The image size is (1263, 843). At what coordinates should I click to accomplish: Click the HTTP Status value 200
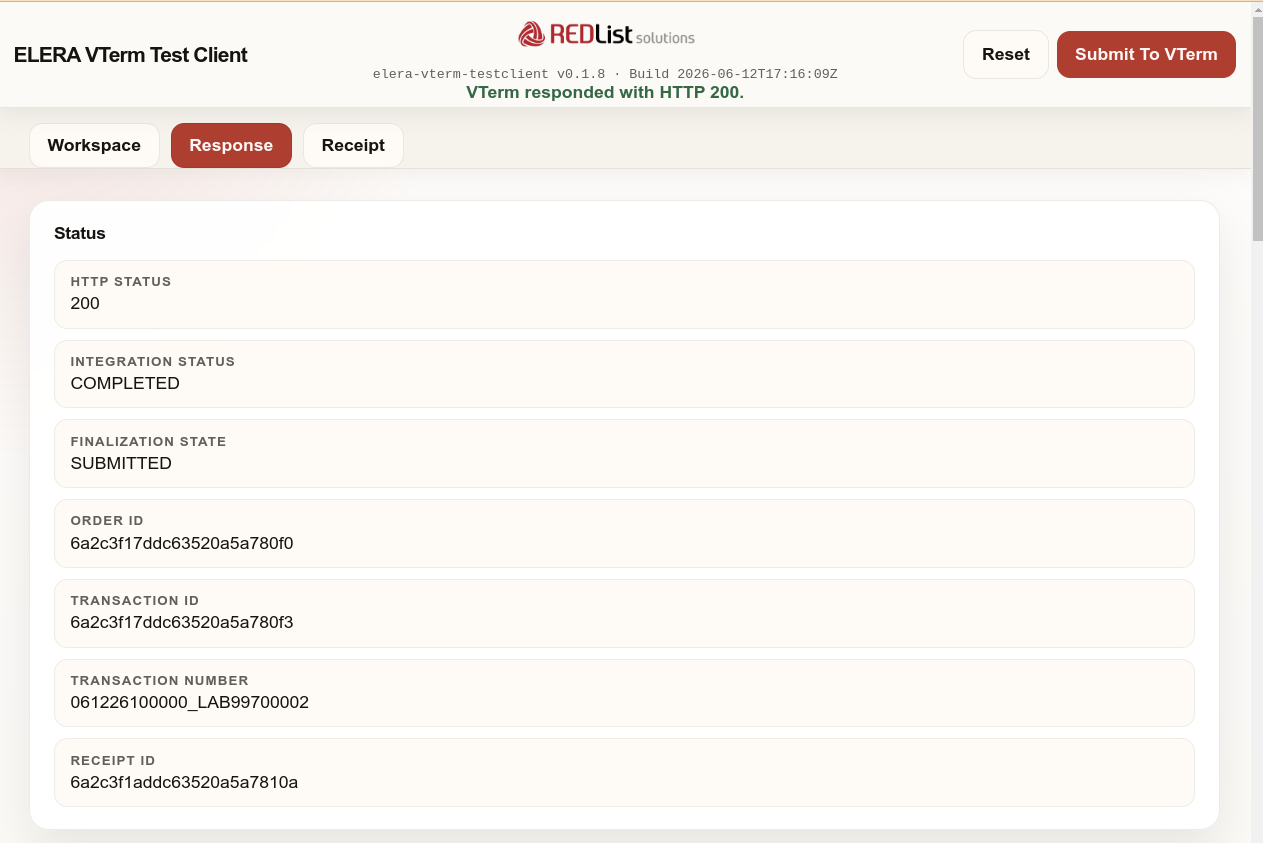(x=85, y=303)
